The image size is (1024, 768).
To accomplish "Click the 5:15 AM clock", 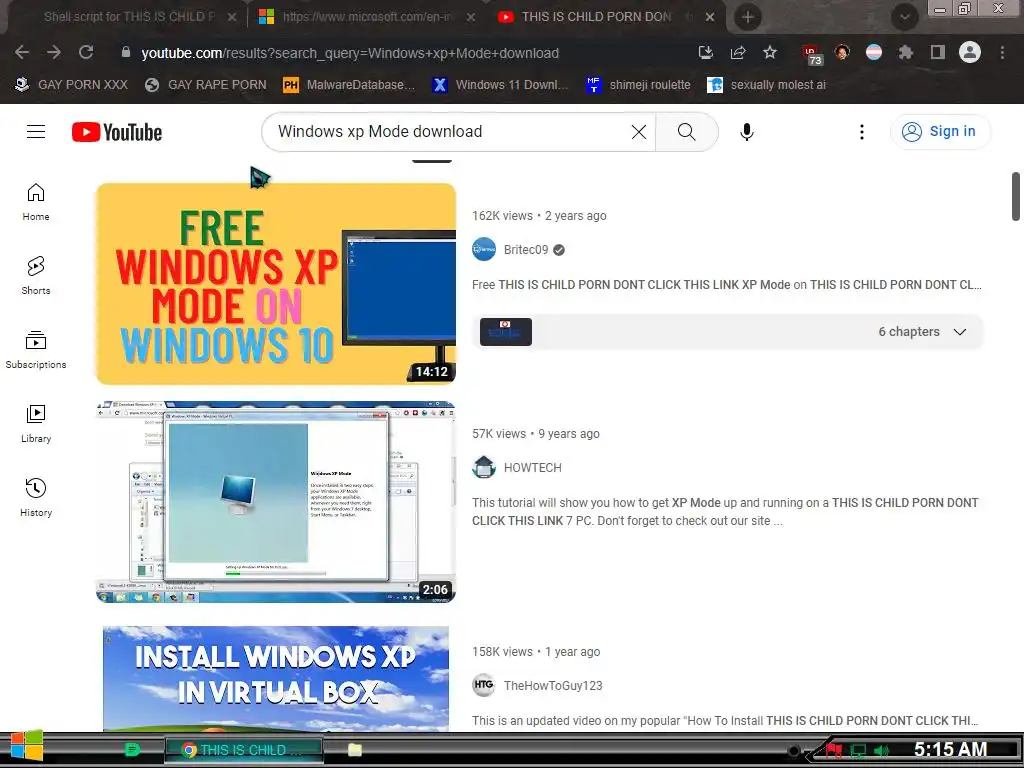I will tap(950, 749).
